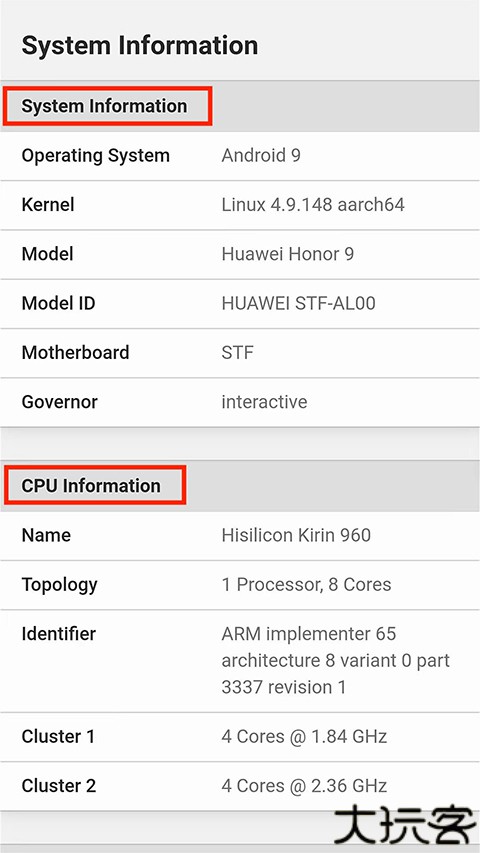This screenshot has height=853, width=480.
Task: Click the main System Information page title
Action: [x=139, y=45]
